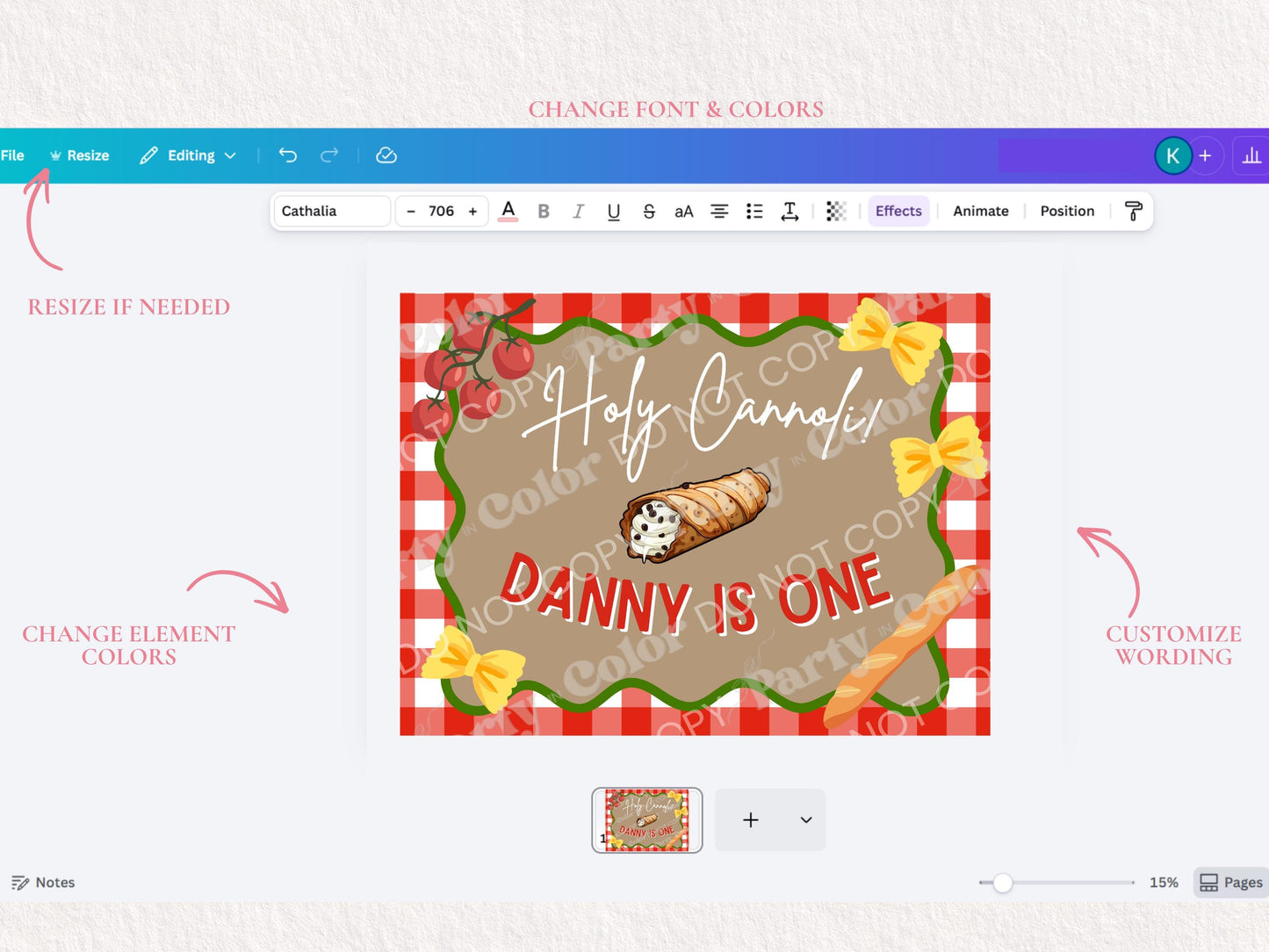Toggle underline formatting
The width and height of the screenshot is (1269, 952).
pyautogui.click(x=614, y=211)
